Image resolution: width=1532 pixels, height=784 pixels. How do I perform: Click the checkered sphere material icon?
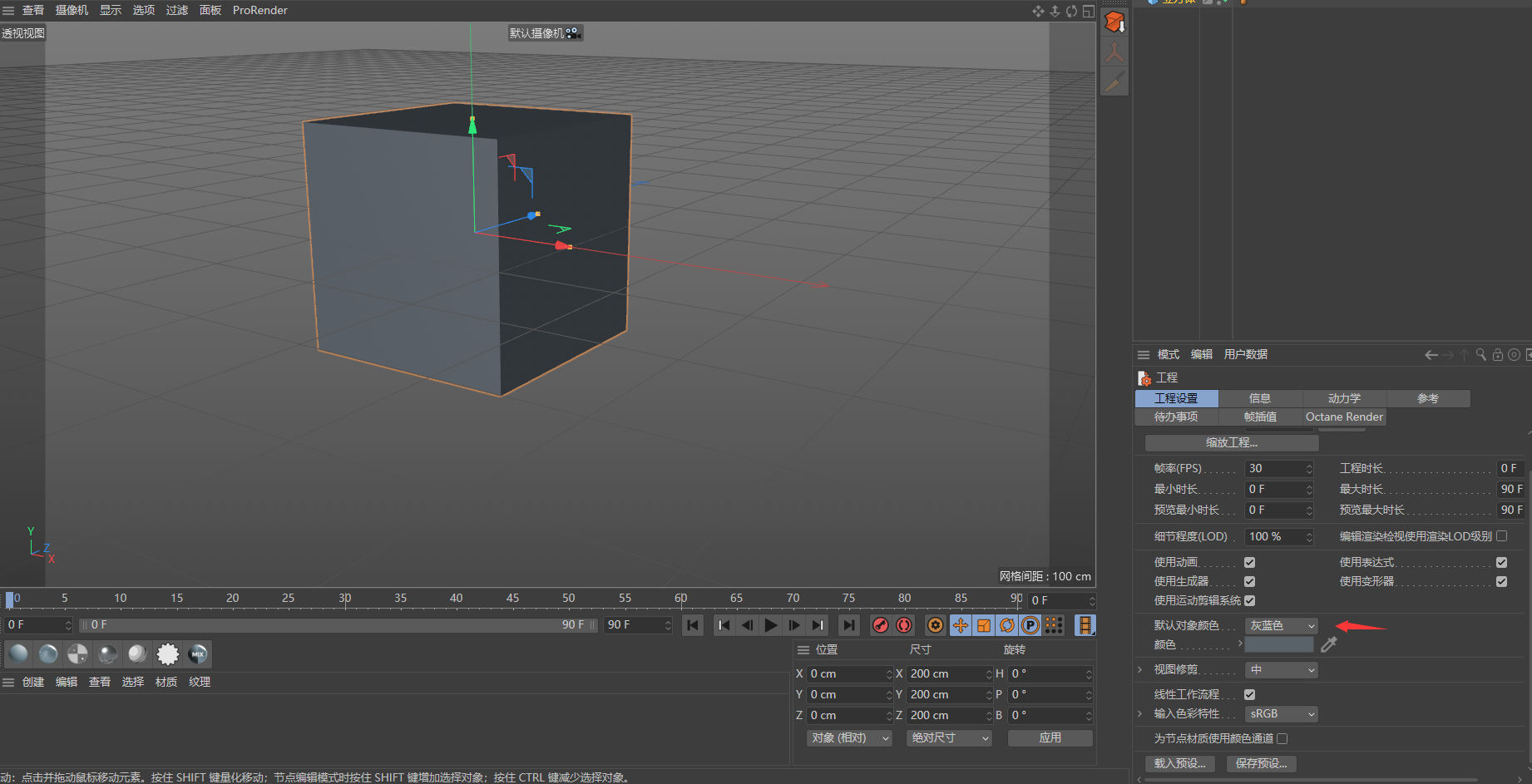(x=77, y=654)
